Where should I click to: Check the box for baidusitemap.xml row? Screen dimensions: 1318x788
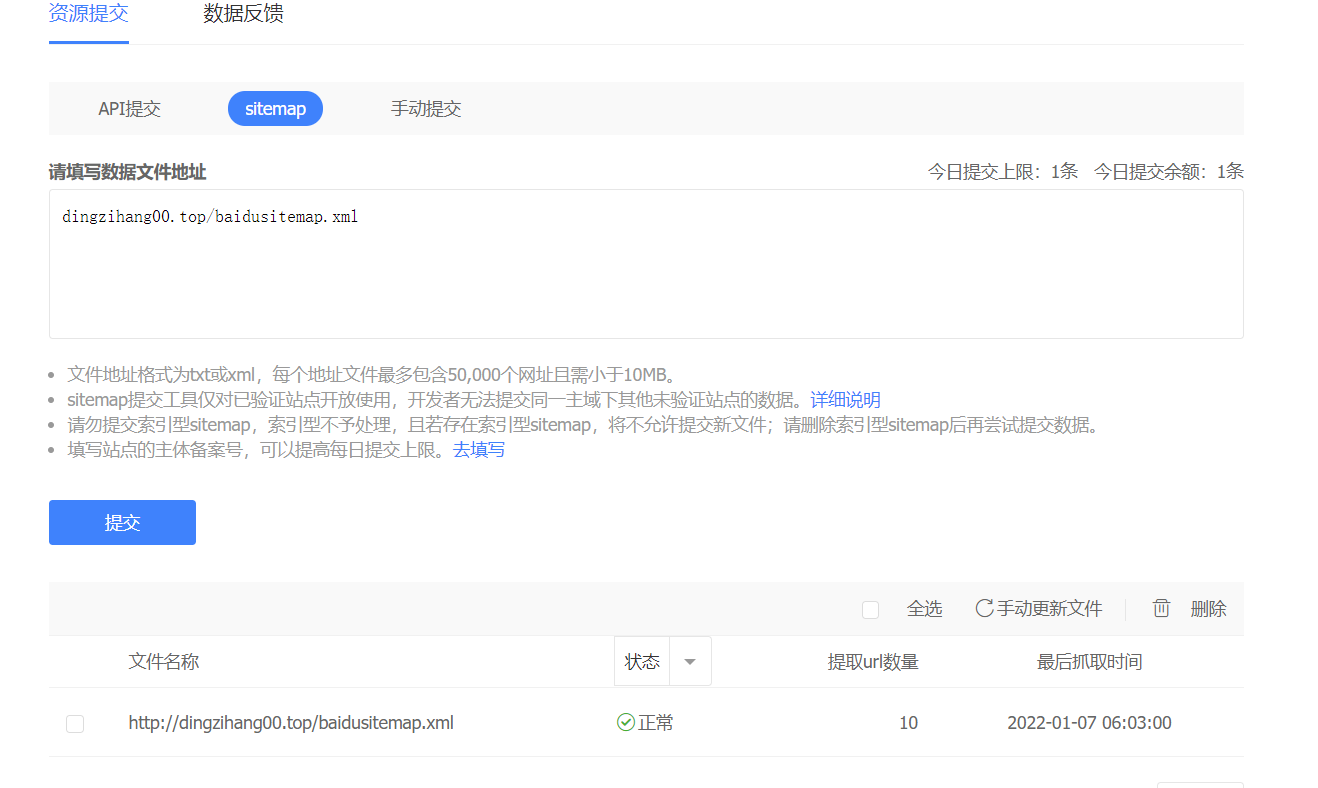pyautogui.click(x=75, y=723)
